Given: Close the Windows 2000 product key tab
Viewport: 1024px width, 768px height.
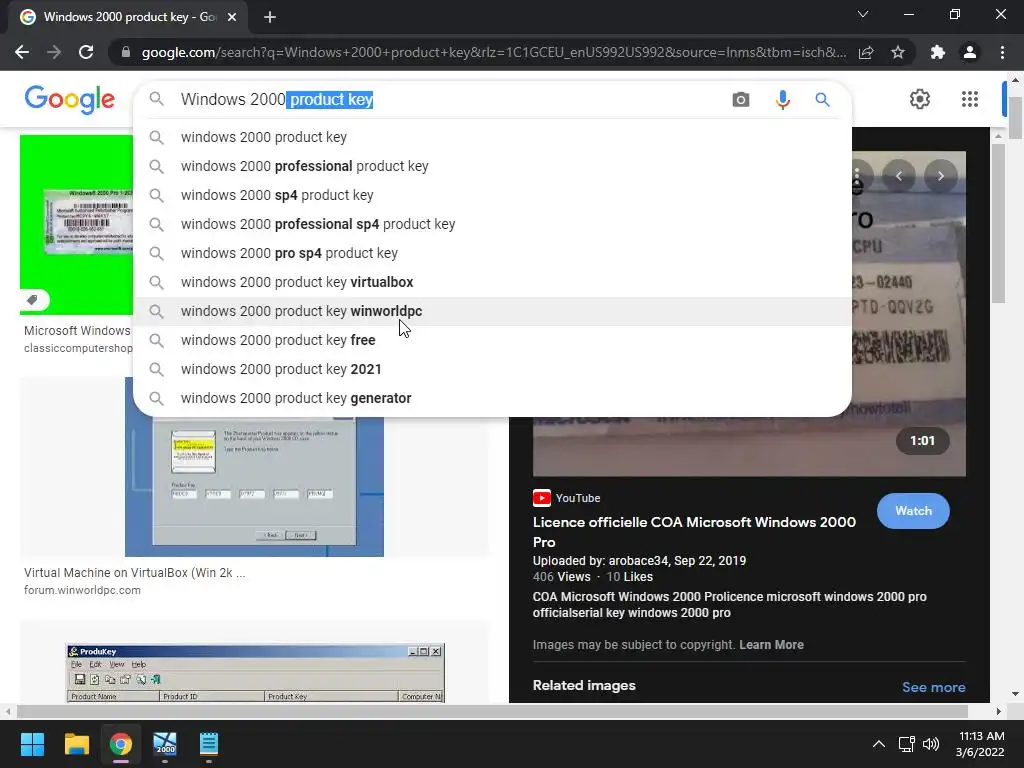Looking at the screenshot, I should pyautogui.click(x=232, y=17).
